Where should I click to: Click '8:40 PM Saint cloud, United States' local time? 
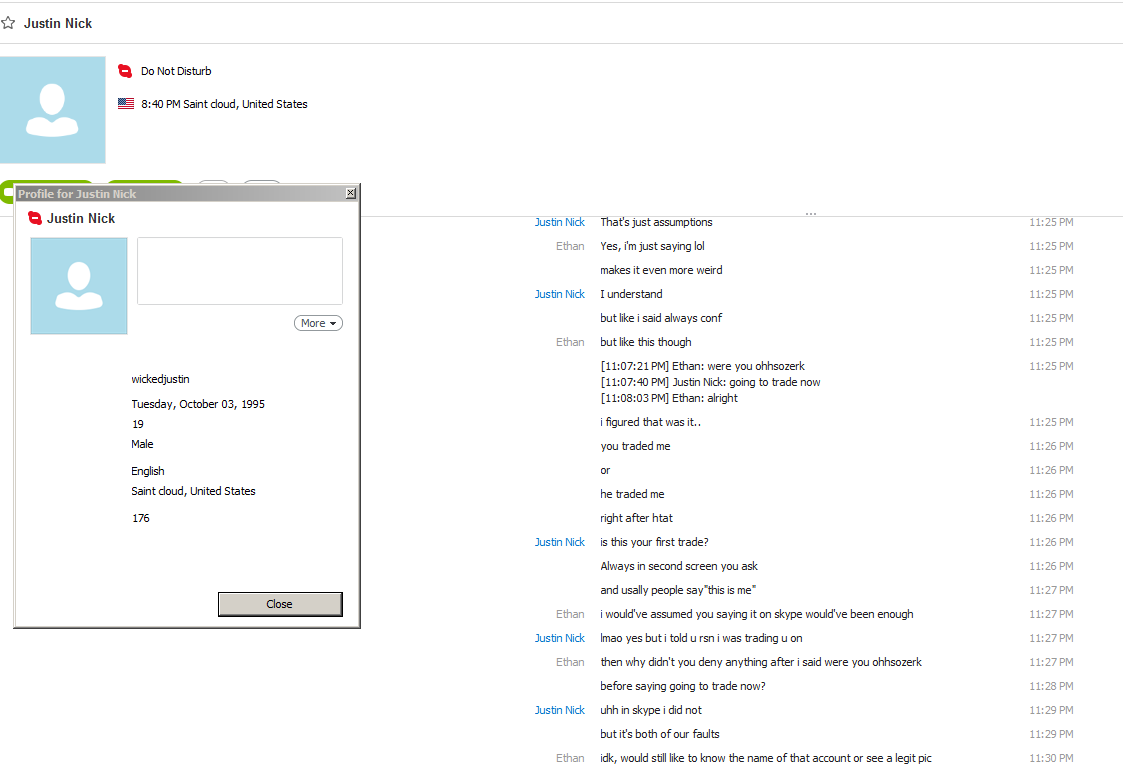[x=224, y=104]
